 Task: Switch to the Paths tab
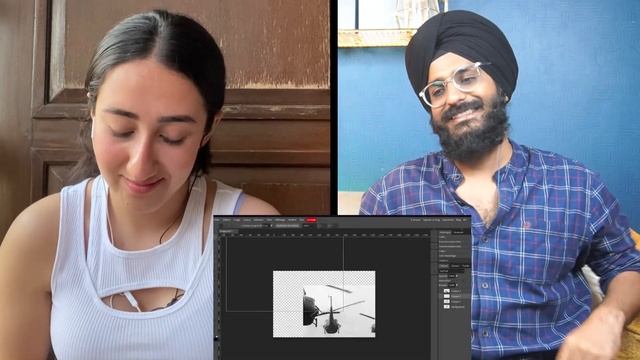[x=465, y=266]
